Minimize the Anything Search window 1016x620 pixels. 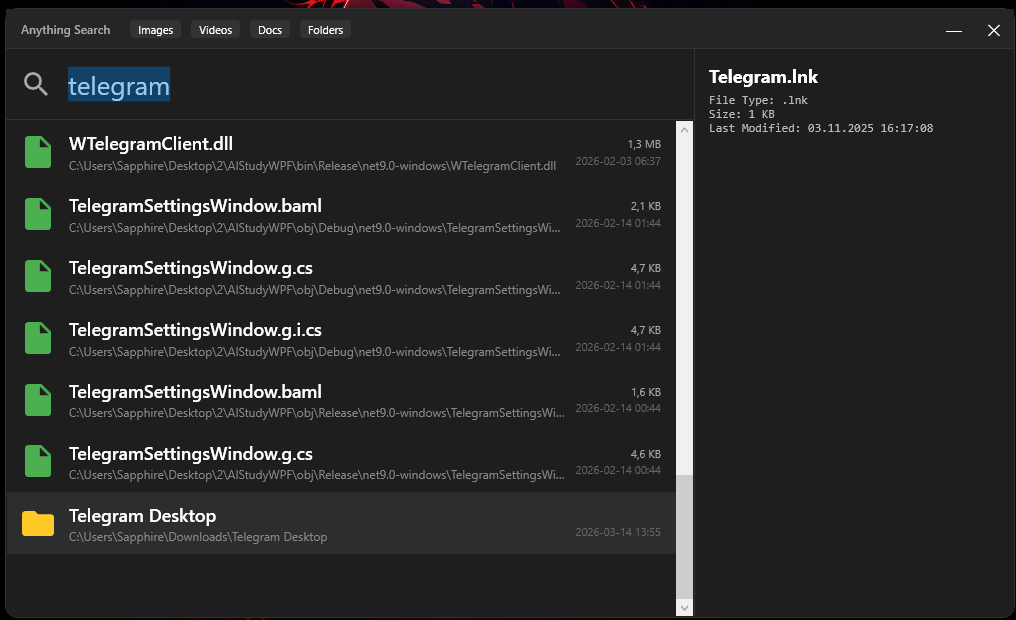click(954, 31)
